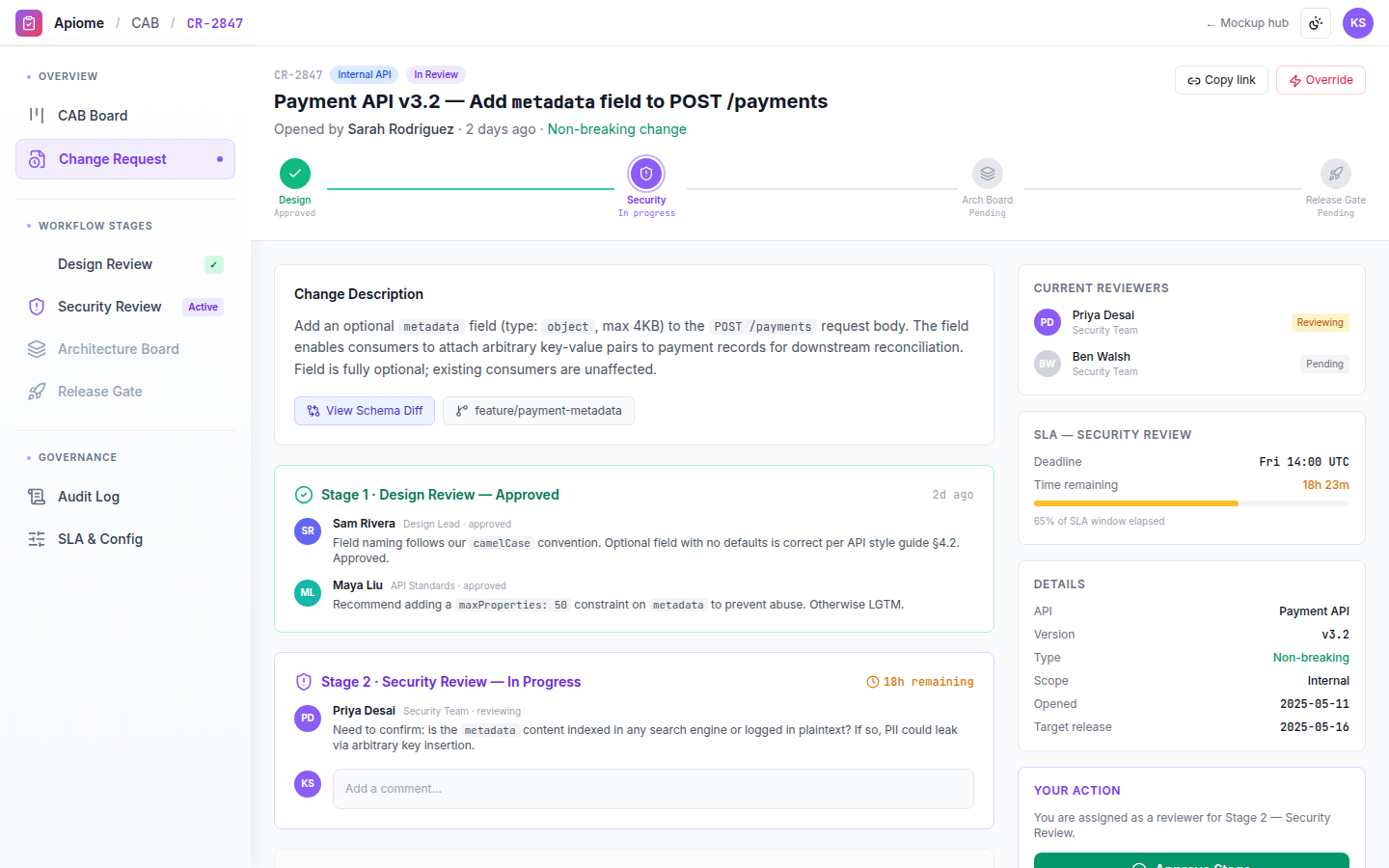Open the KS user avatar menu
Screen dimensions: 1389x868
click(1358, 23)
